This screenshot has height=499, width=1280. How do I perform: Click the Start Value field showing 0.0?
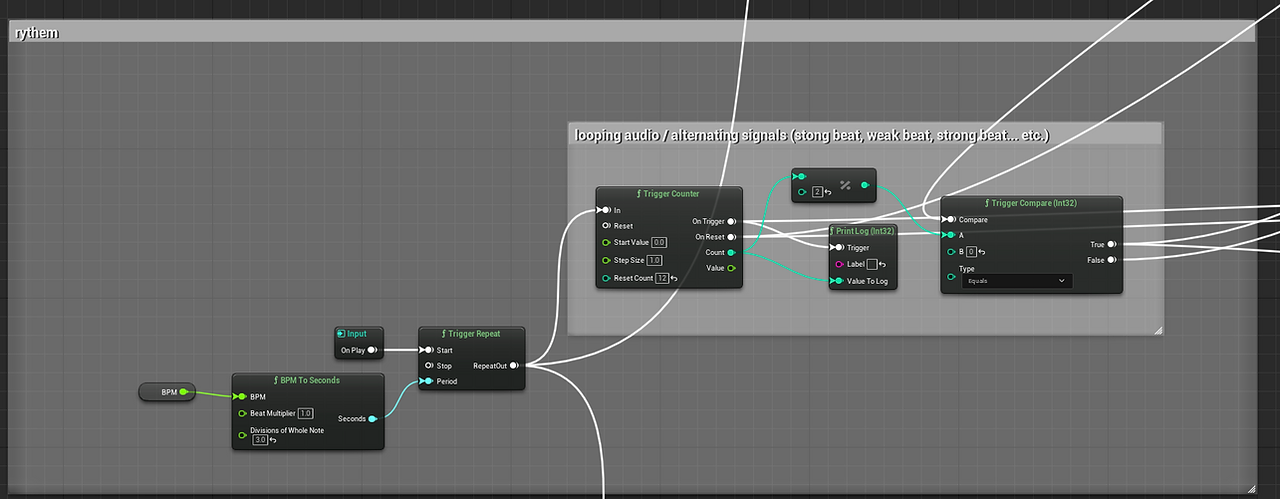tap(659, 242)
